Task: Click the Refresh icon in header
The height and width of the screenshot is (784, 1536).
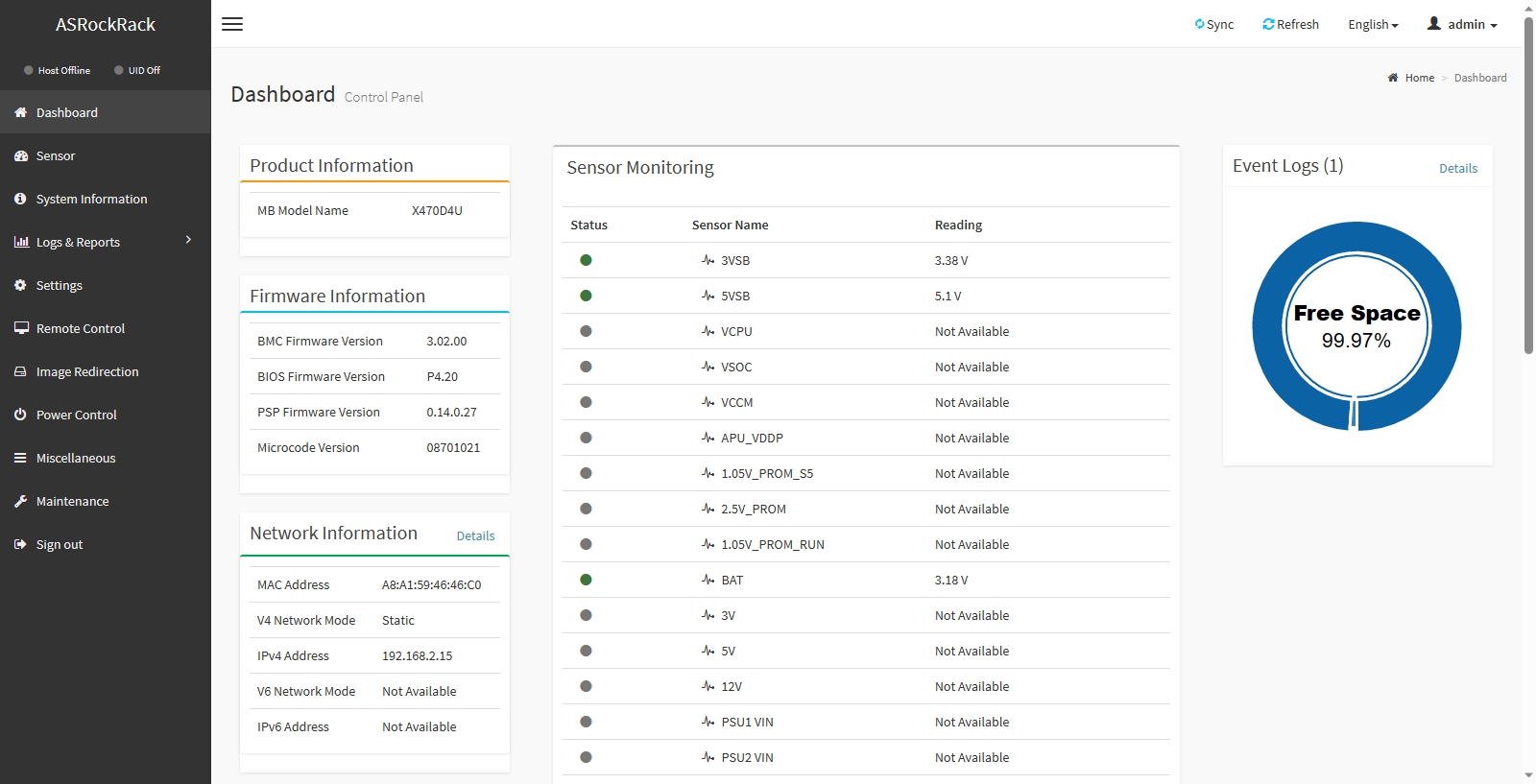Action: [x=1268, y=24]
